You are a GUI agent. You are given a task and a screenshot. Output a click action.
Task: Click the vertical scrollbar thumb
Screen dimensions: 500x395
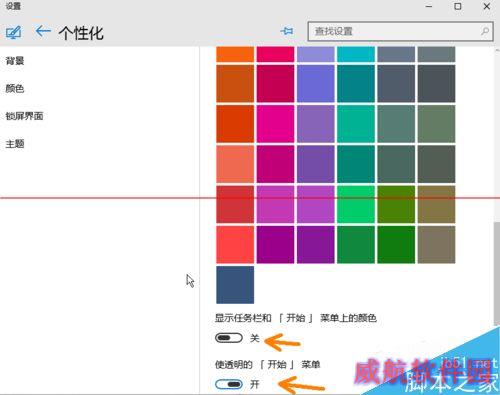coord(497,273)
